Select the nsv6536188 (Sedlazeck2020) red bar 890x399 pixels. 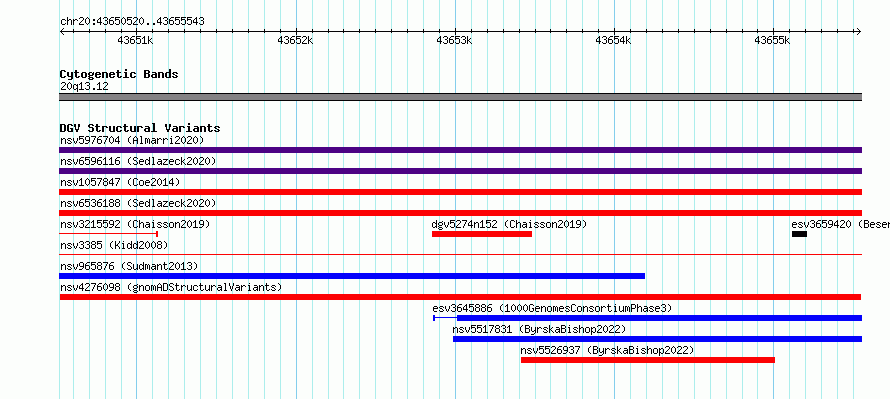click(x=460, y=213)
